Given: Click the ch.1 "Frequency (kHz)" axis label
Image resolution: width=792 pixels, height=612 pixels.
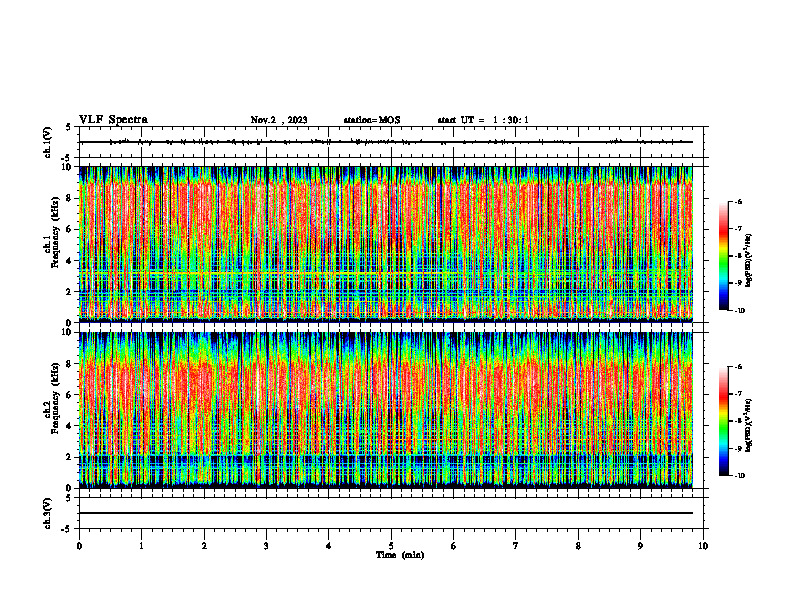Looking at the screenshot, I should click(55, 232).
